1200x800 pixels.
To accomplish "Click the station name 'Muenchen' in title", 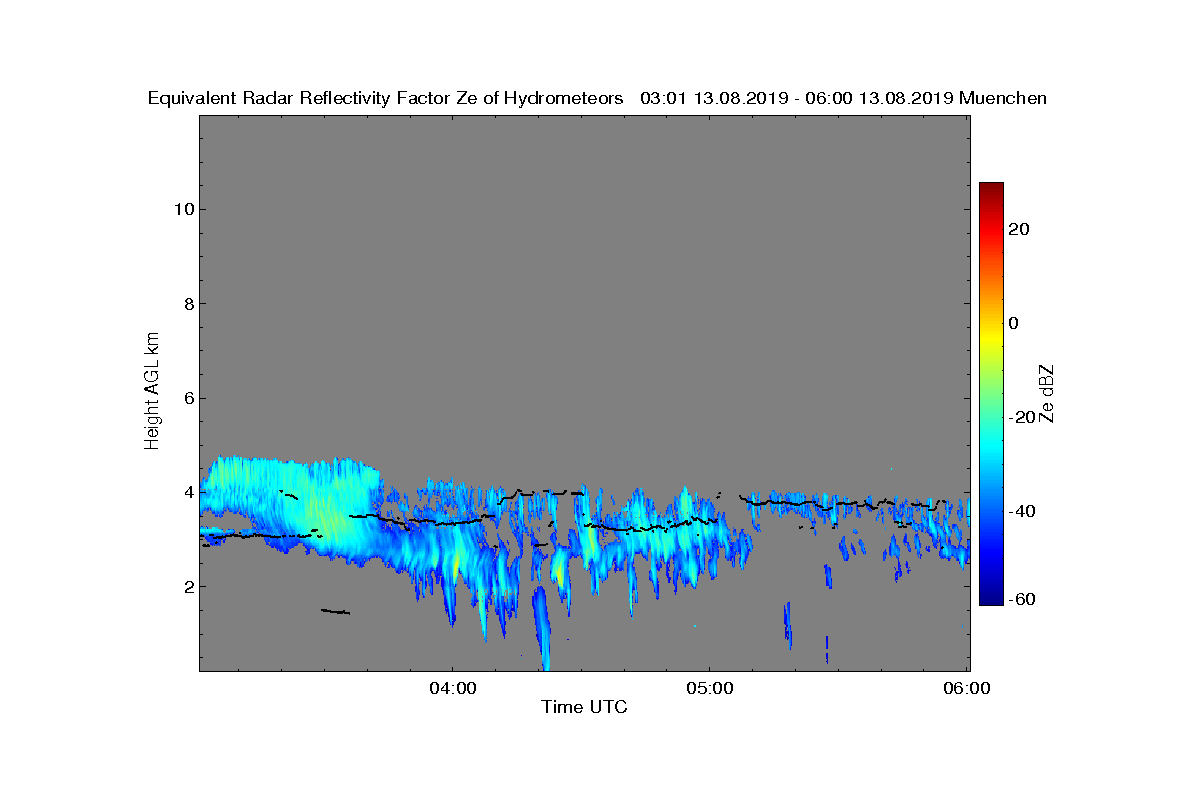I will click(1003, 98).
